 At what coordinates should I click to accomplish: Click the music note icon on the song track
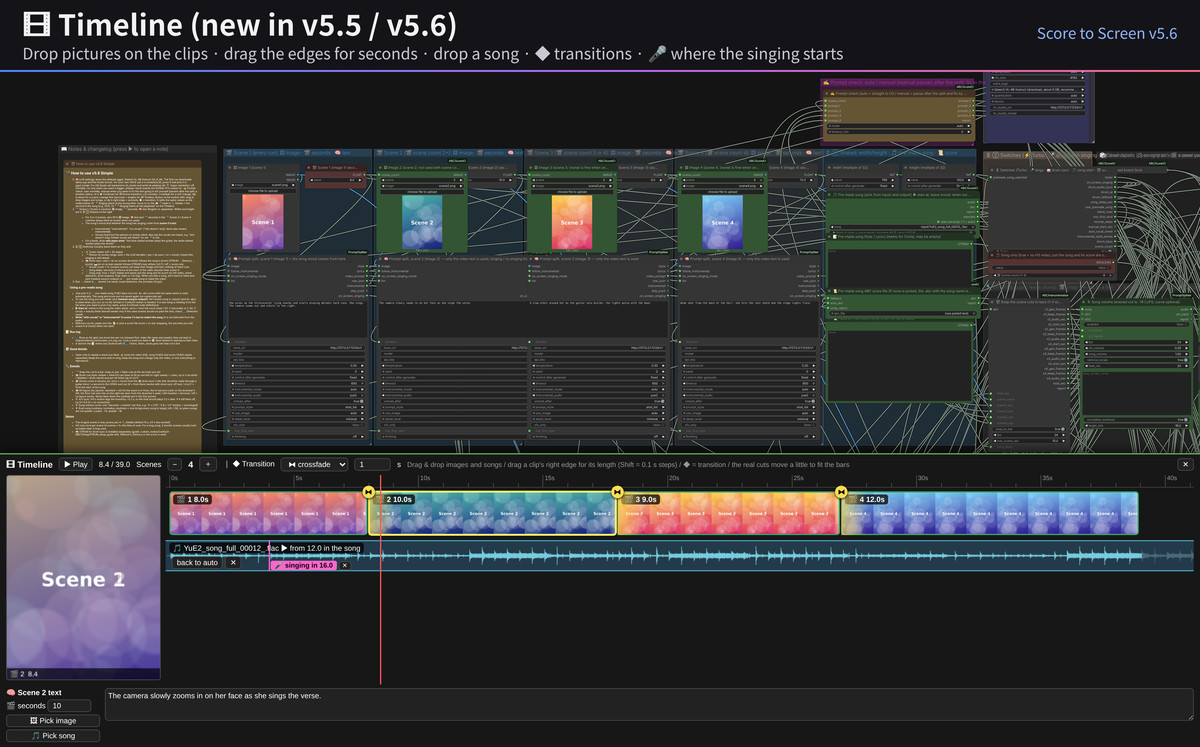tap(177, 548)
